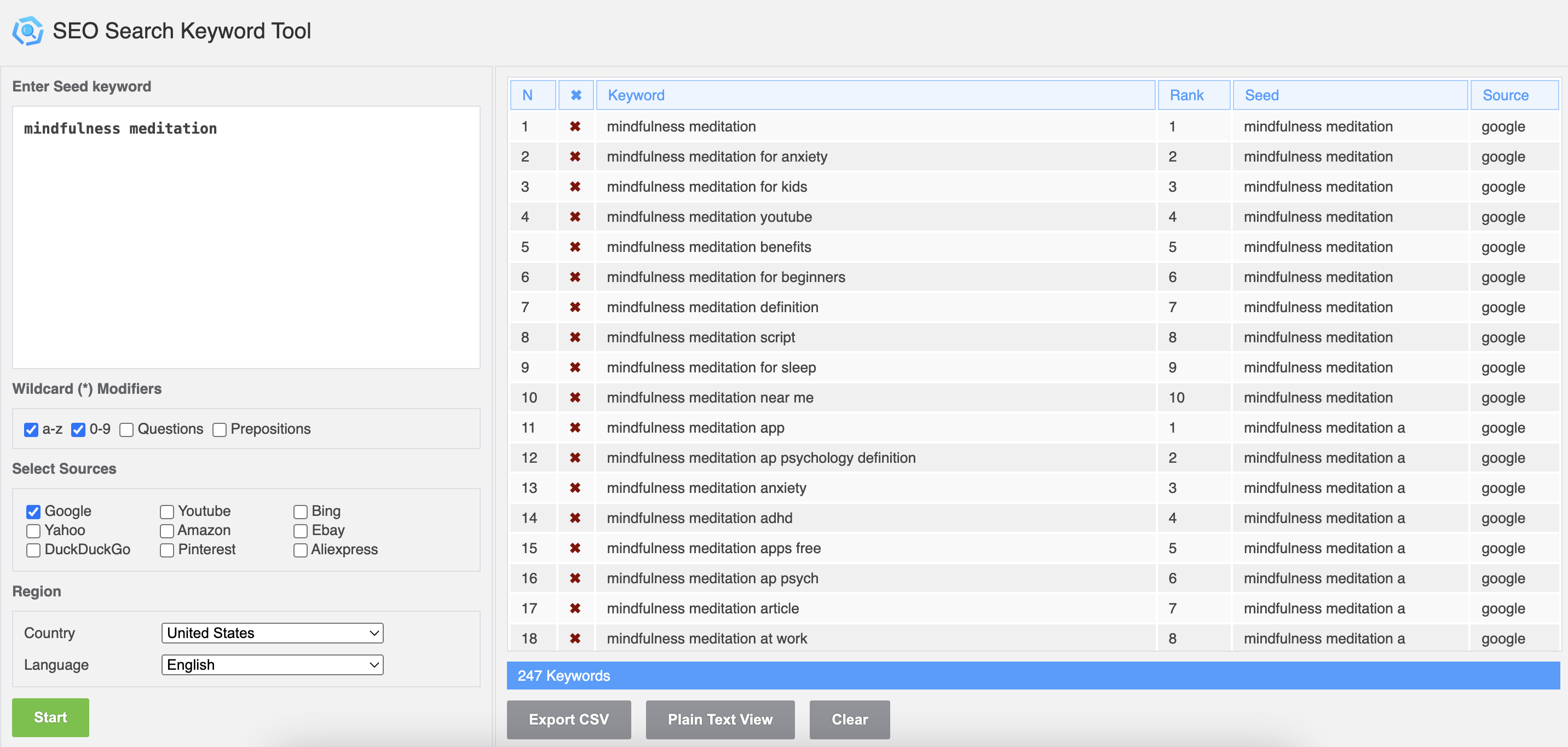Tick the Aliexpress source checkbox
This screenshot has width=1568, height=747.
pos(300,550)
